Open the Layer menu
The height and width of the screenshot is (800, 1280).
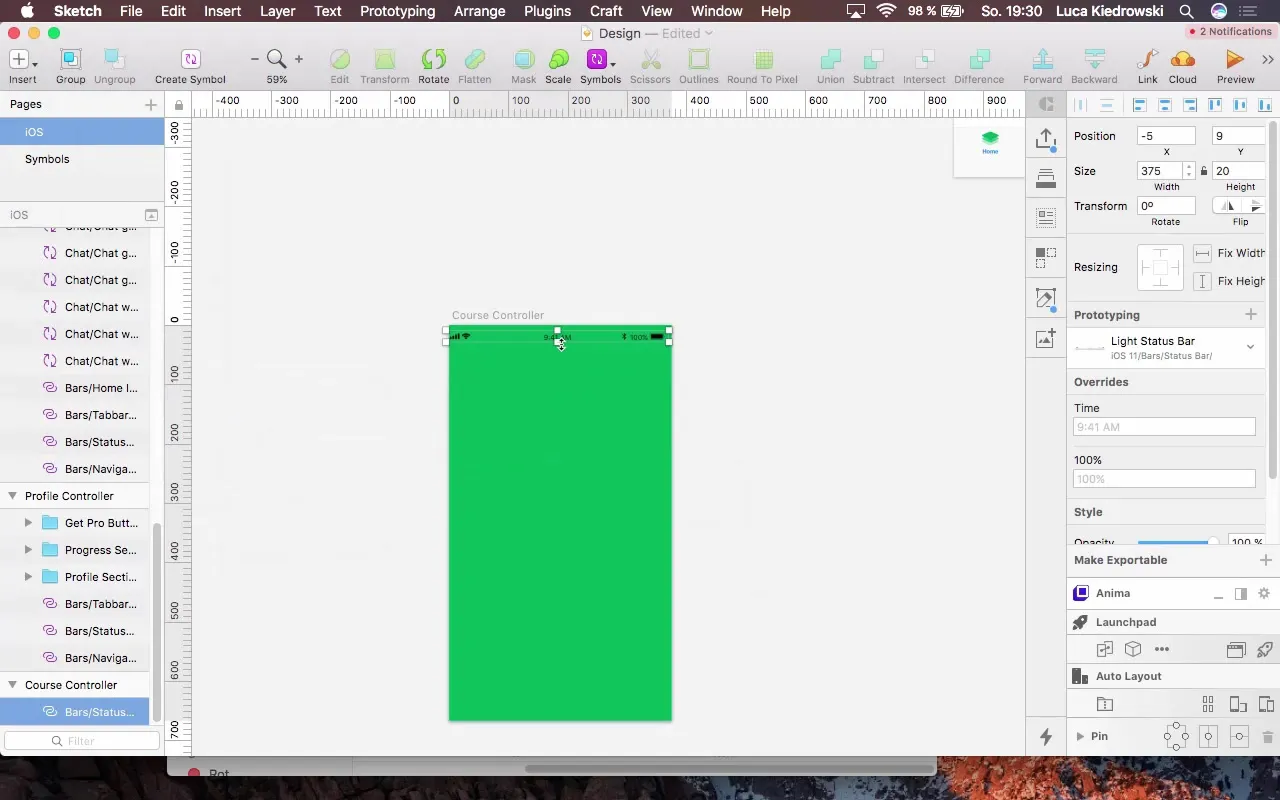[x=277, y=11]
